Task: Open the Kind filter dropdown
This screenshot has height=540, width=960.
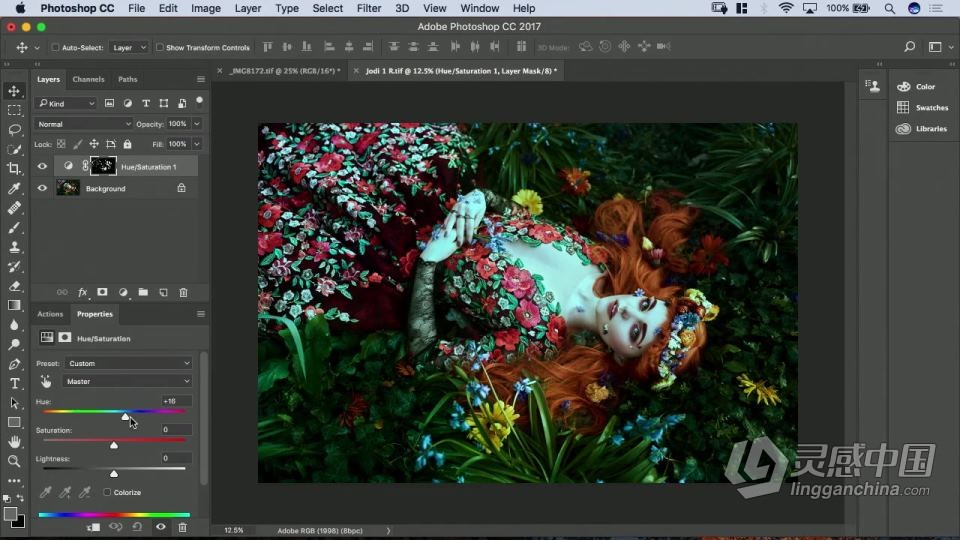Action: (66, 103)
